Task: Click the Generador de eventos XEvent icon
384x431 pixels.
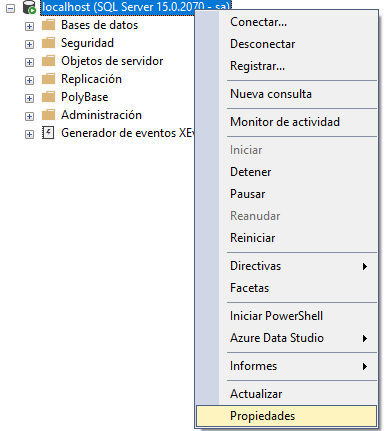Action: pos(48,133)
